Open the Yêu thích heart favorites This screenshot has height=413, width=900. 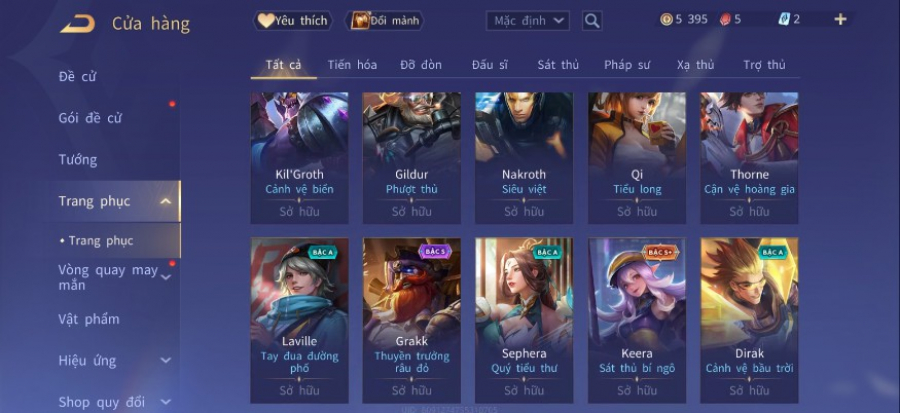293,21
